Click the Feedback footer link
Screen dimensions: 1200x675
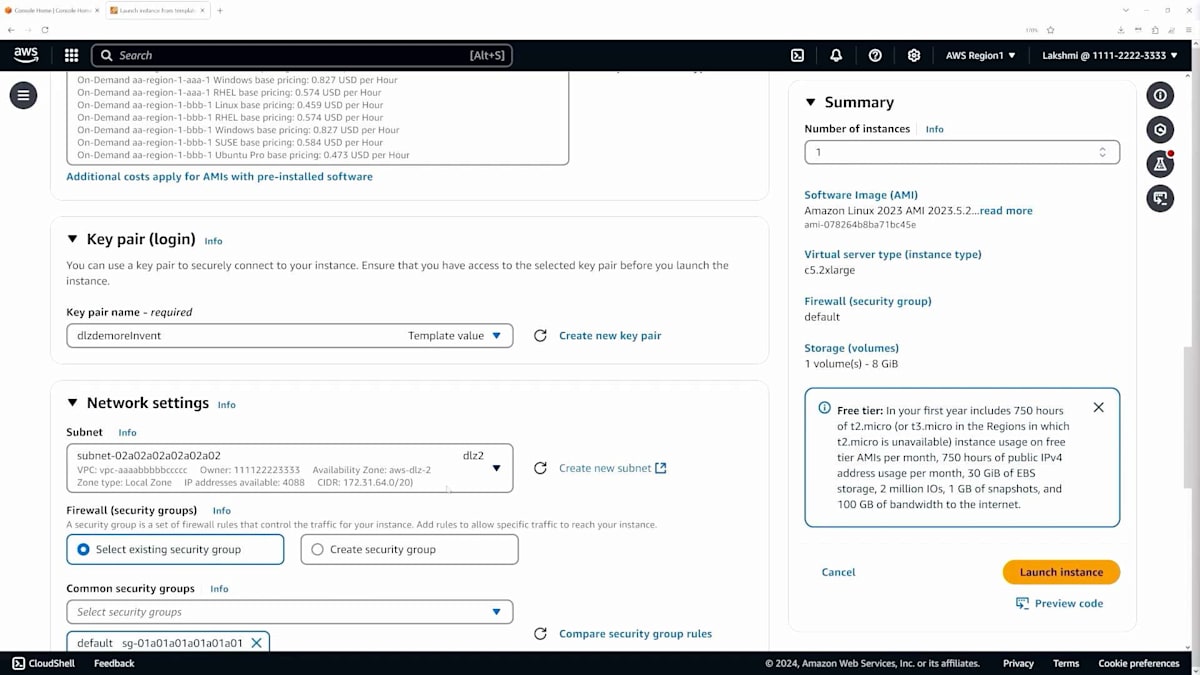(114, 663)
